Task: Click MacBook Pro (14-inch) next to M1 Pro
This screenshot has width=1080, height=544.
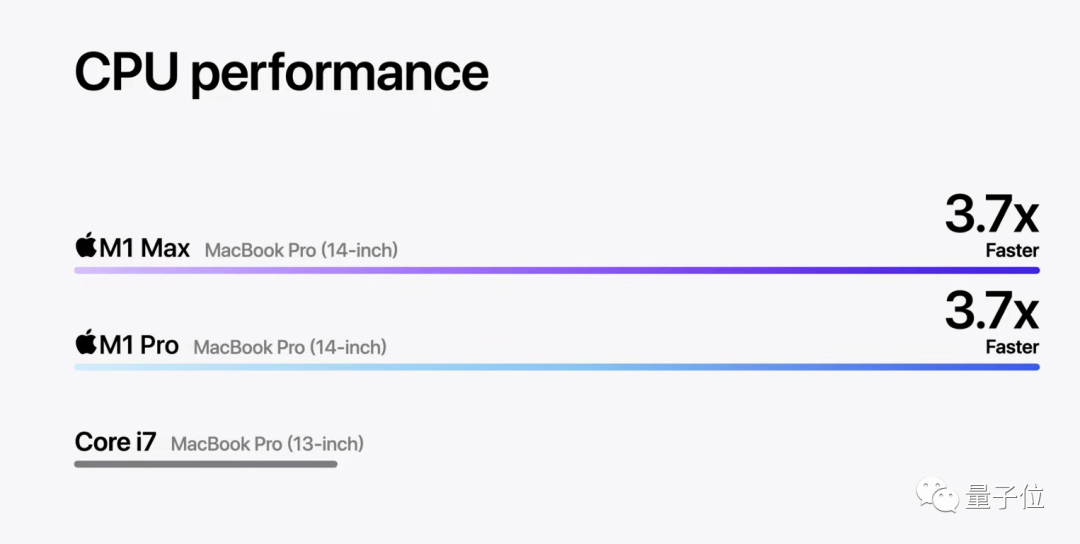Action: tap(290, 347)
